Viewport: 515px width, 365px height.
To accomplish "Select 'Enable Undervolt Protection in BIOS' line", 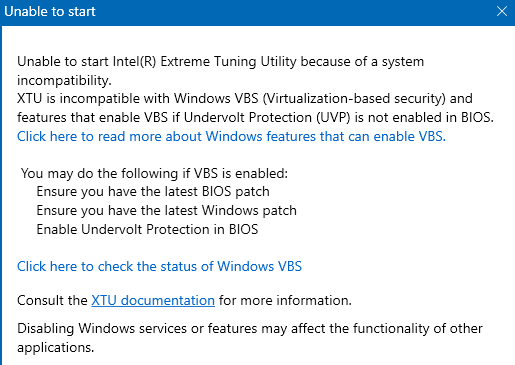I will click(x=147, y=230).
